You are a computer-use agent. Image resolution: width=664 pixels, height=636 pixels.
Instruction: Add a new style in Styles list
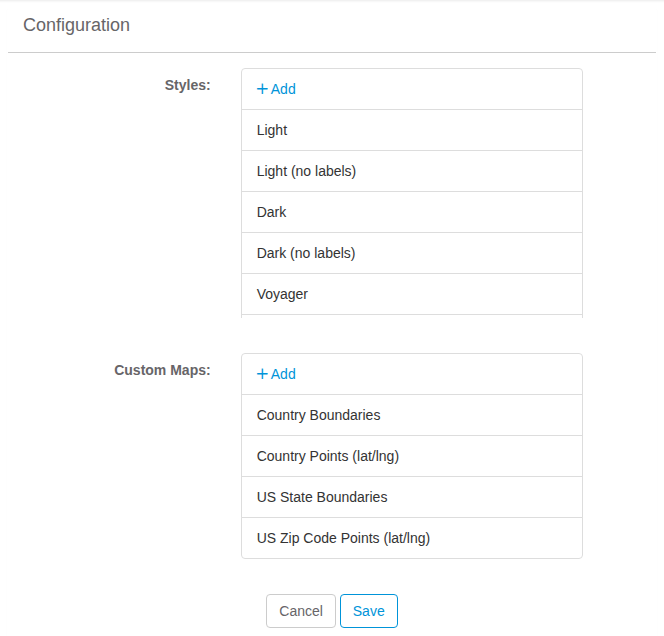pyautogui.click(x=276, y=89)
